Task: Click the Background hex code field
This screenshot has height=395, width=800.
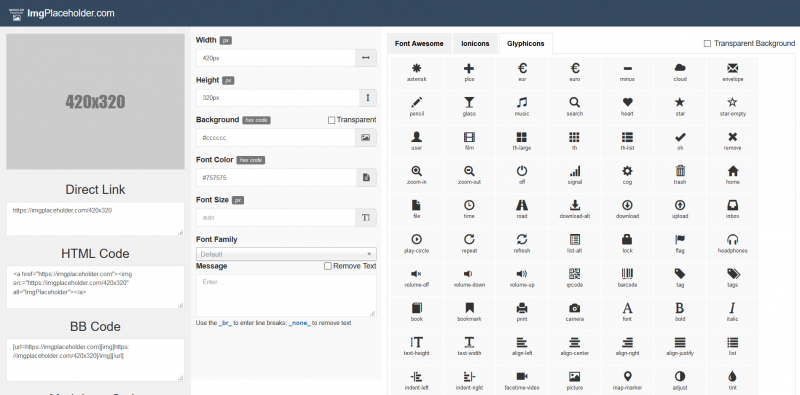Action: pyautogui.click(x=276, y=138)
